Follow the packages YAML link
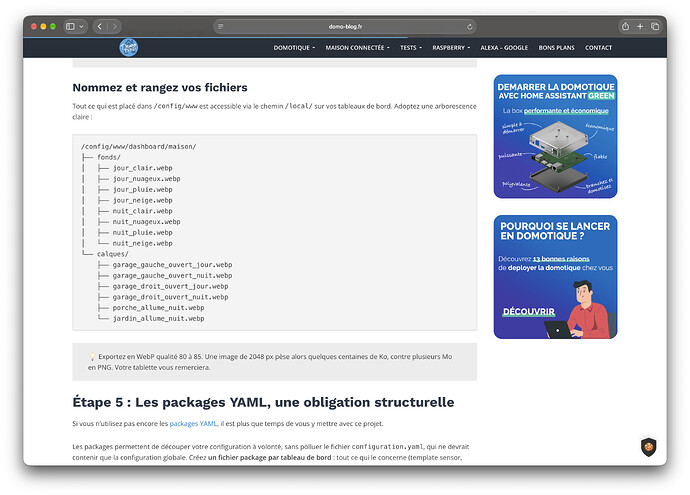Screen dimensions: 690x495 (x=193, y=423)
